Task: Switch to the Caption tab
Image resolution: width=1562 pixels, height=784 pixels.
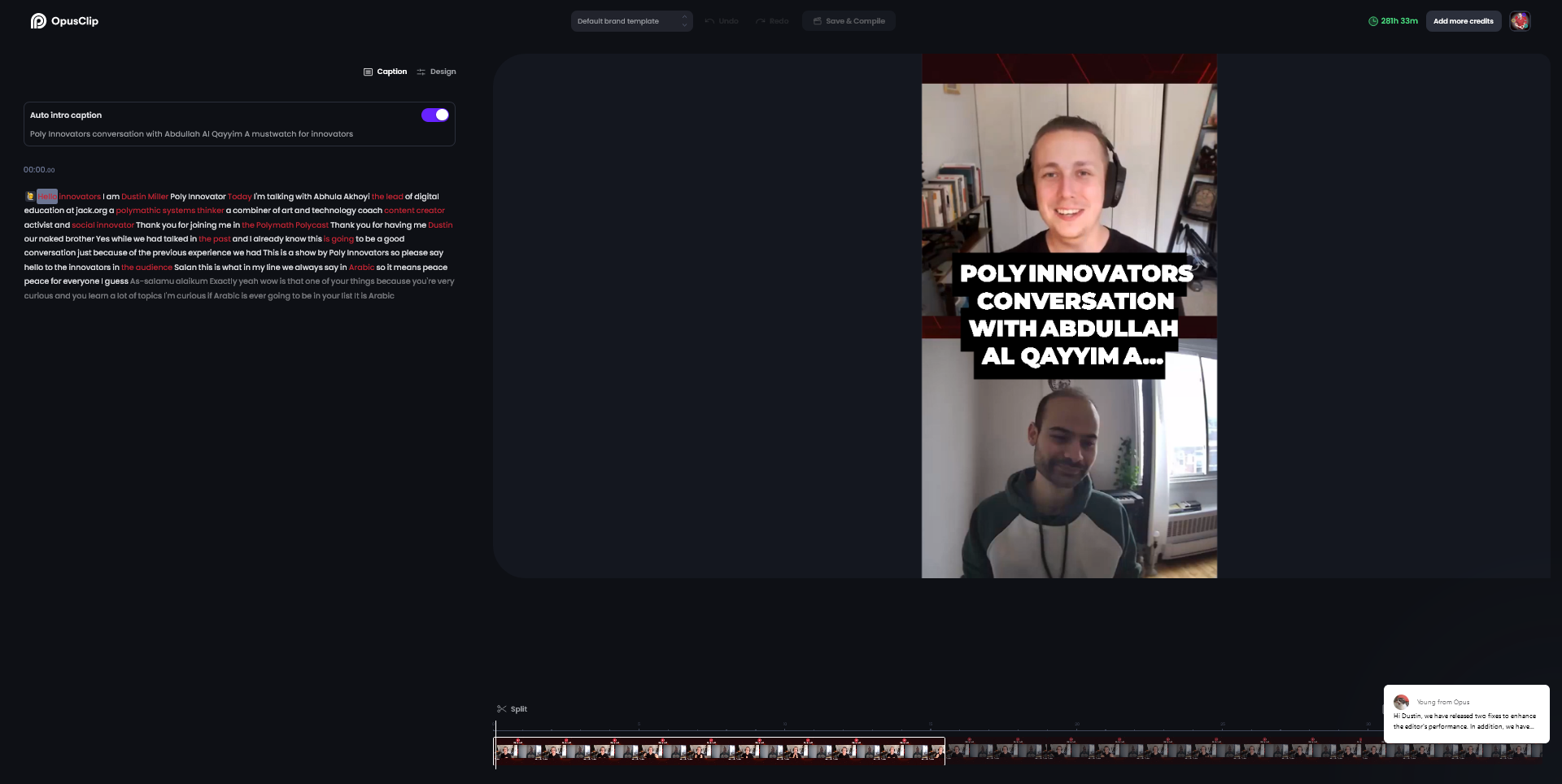Action: tap(385, 72)
